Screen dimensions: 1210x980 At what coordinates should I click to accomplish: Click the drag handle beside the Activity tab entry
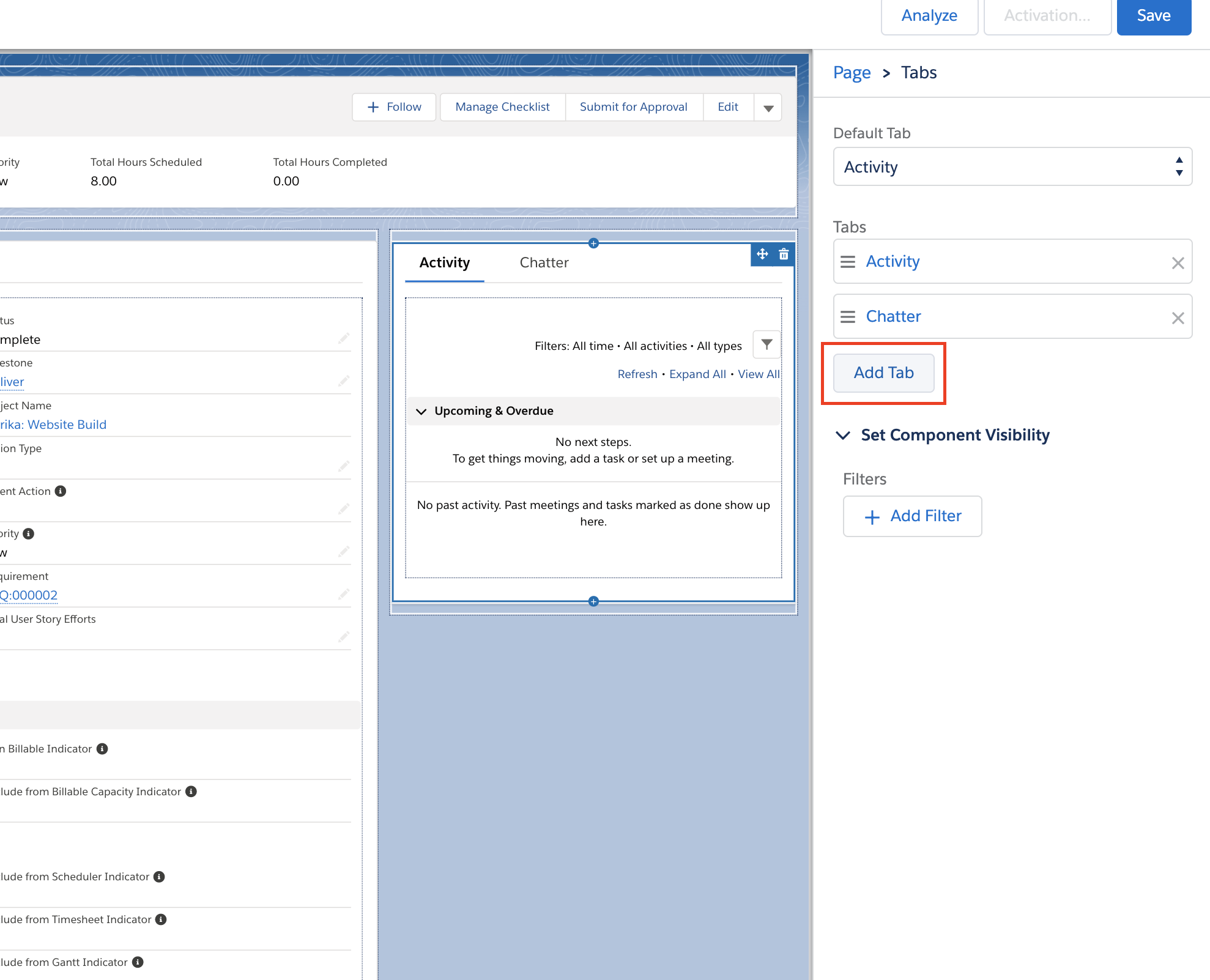pos(848,261)
